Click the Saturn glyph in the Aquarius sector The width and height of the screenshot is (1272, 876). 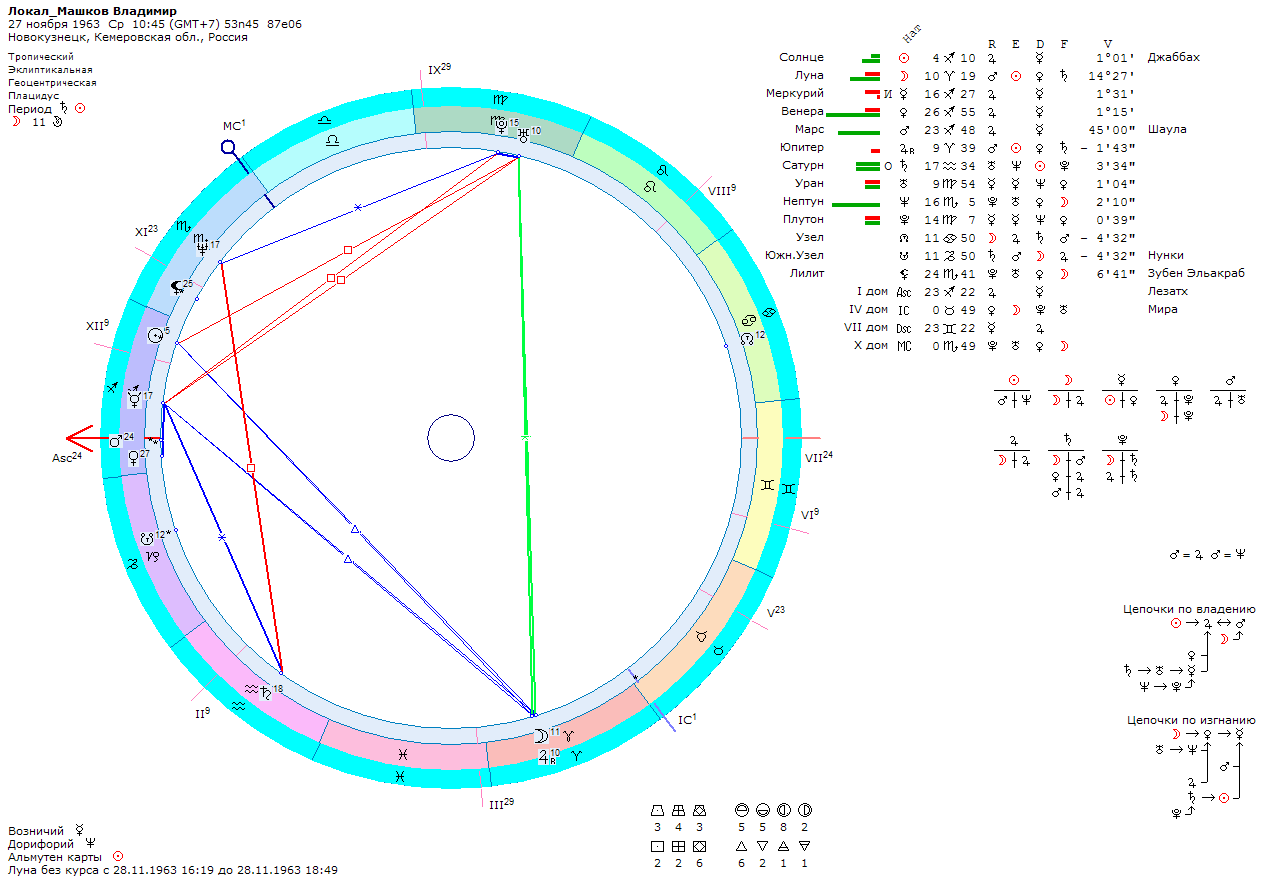[265, 690]
